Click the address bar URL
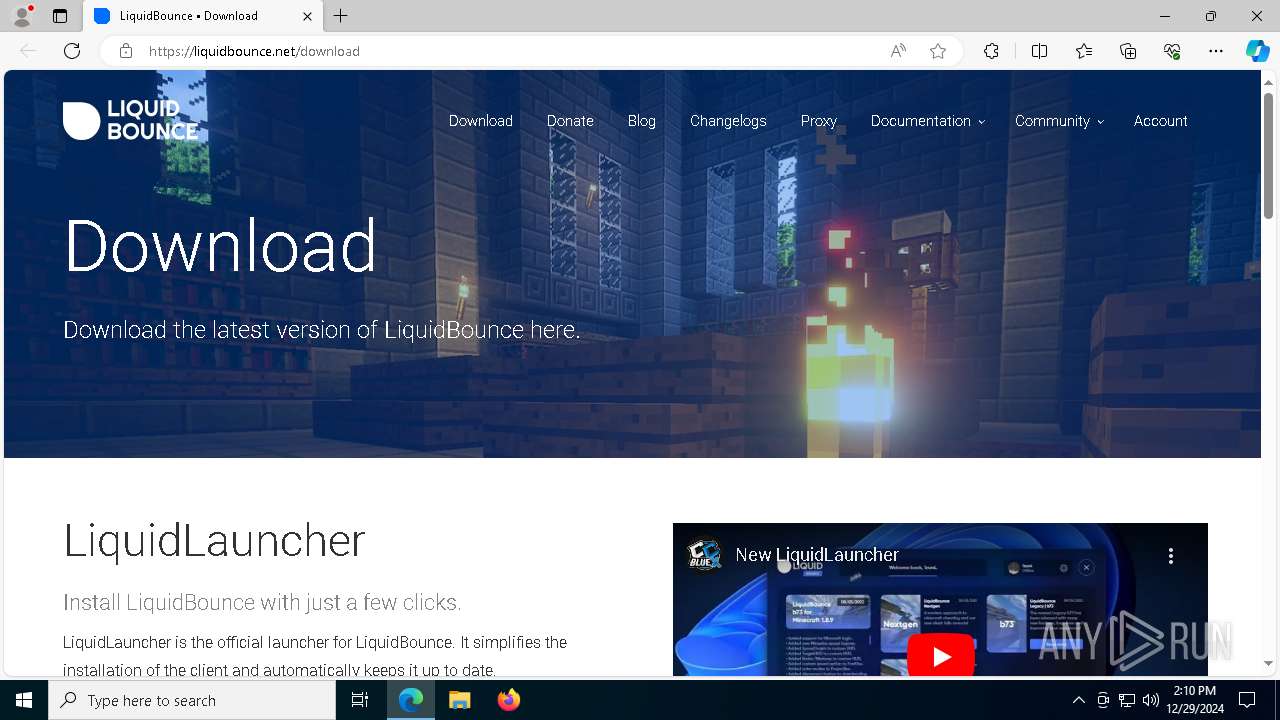The height and width of the screenshot is (720, 1280). pos(255,51)
